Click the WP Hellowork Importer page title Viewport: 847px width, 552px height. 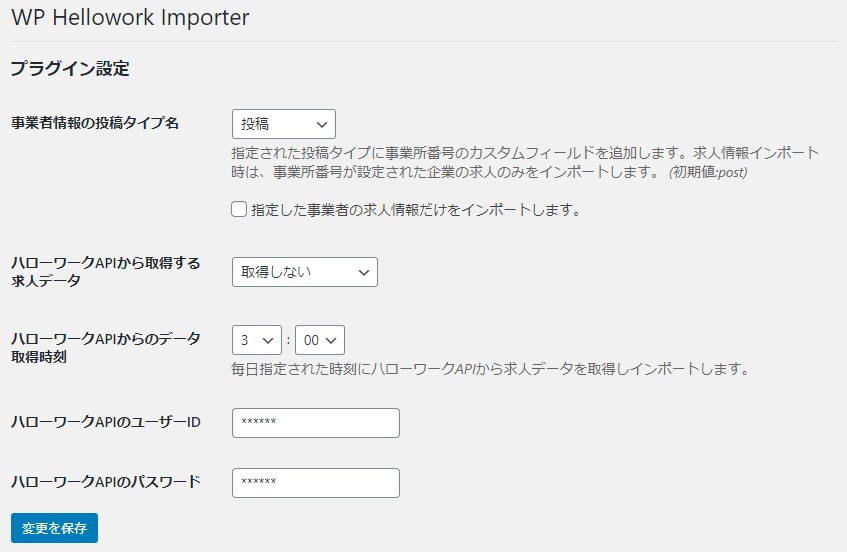(x=130, y=17)
